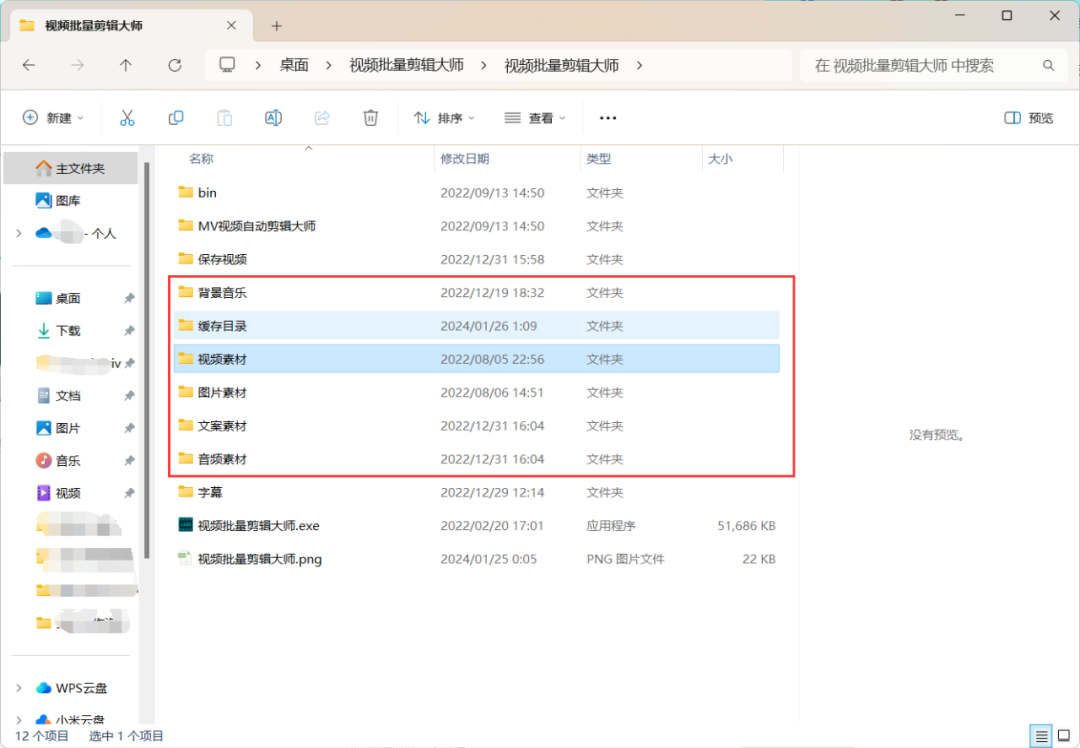The height and width of the screenshot is (748, 1080).
Task: Refresh the current folder view
Action: click(175, 65)
